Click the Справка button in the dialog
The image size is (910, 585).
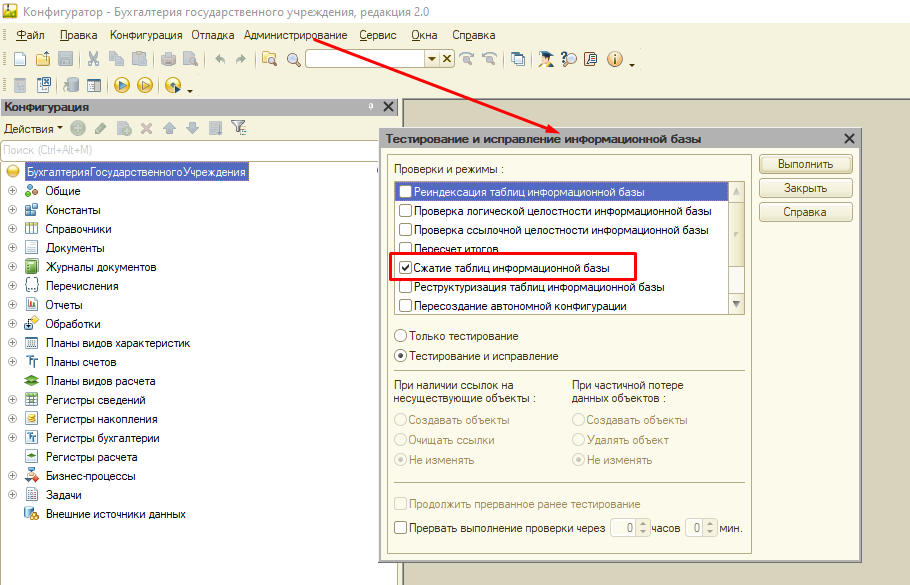coord(806,212)
